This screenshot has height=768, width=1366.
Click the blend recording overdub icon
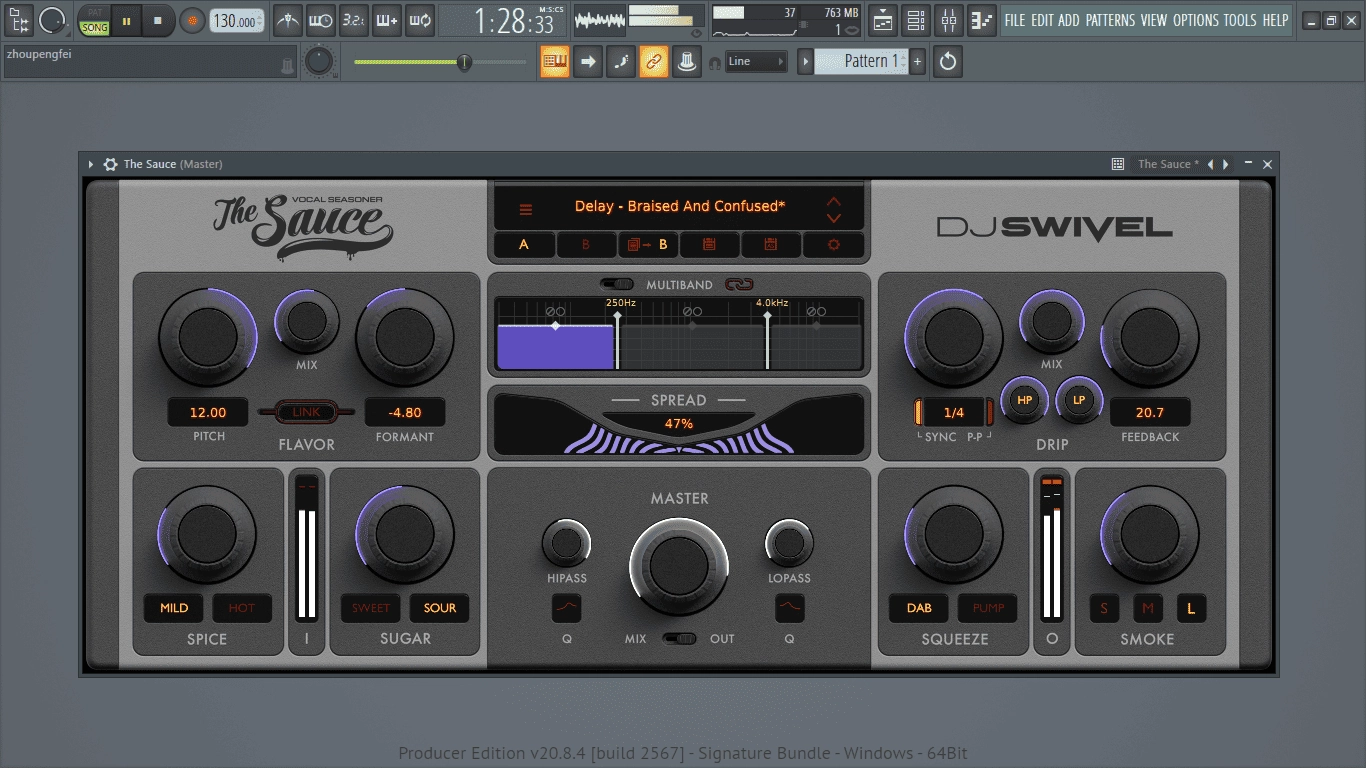coord(386,20)
